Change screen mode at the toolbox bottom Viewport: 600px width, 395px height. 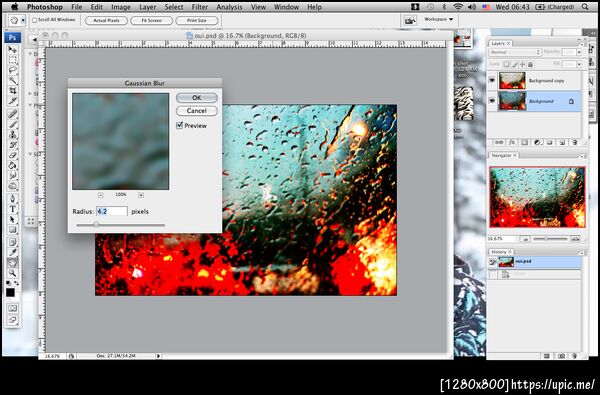12,320
